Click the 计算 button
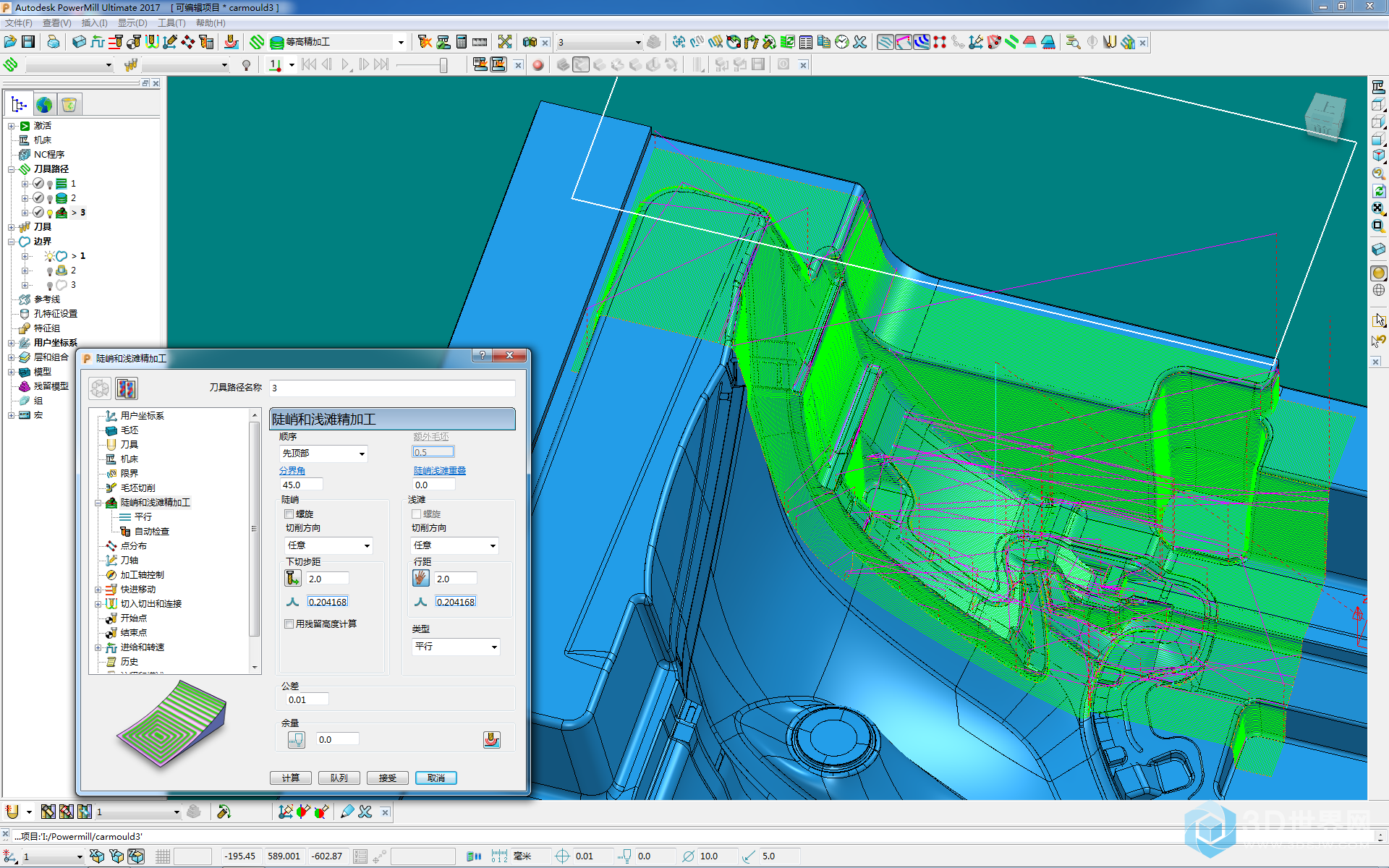Viewport: 1389px width, 868px height. click(291, 778)
